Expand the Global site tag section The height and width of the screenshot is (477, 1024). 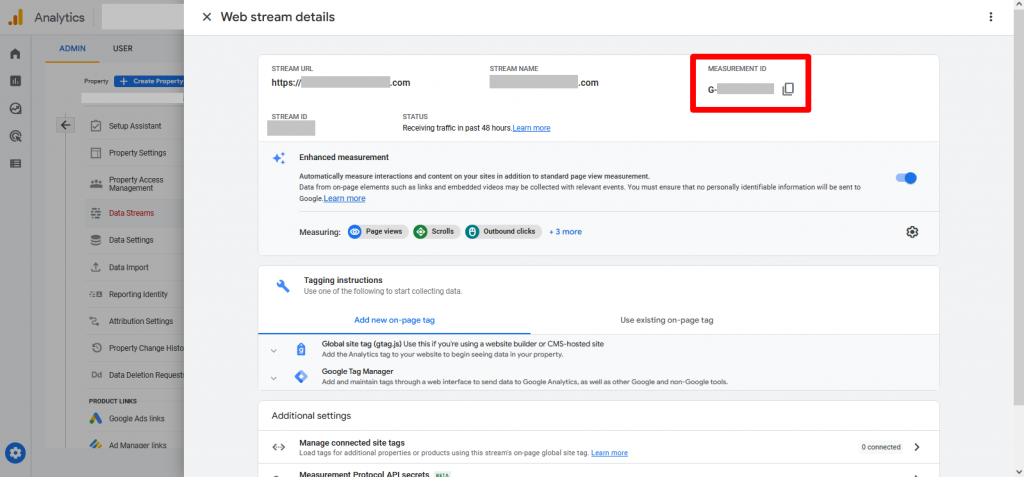pos(274,351)
